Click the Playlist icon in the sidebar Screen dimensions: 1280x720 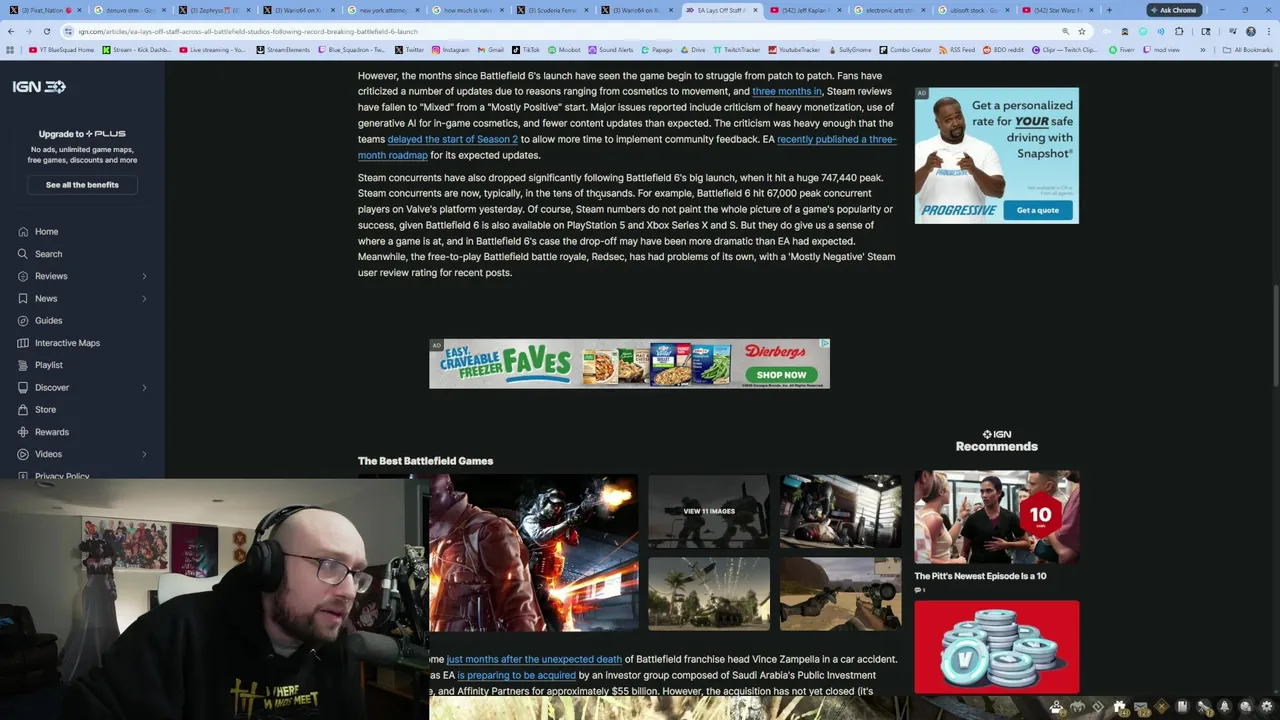pos(22,365)
